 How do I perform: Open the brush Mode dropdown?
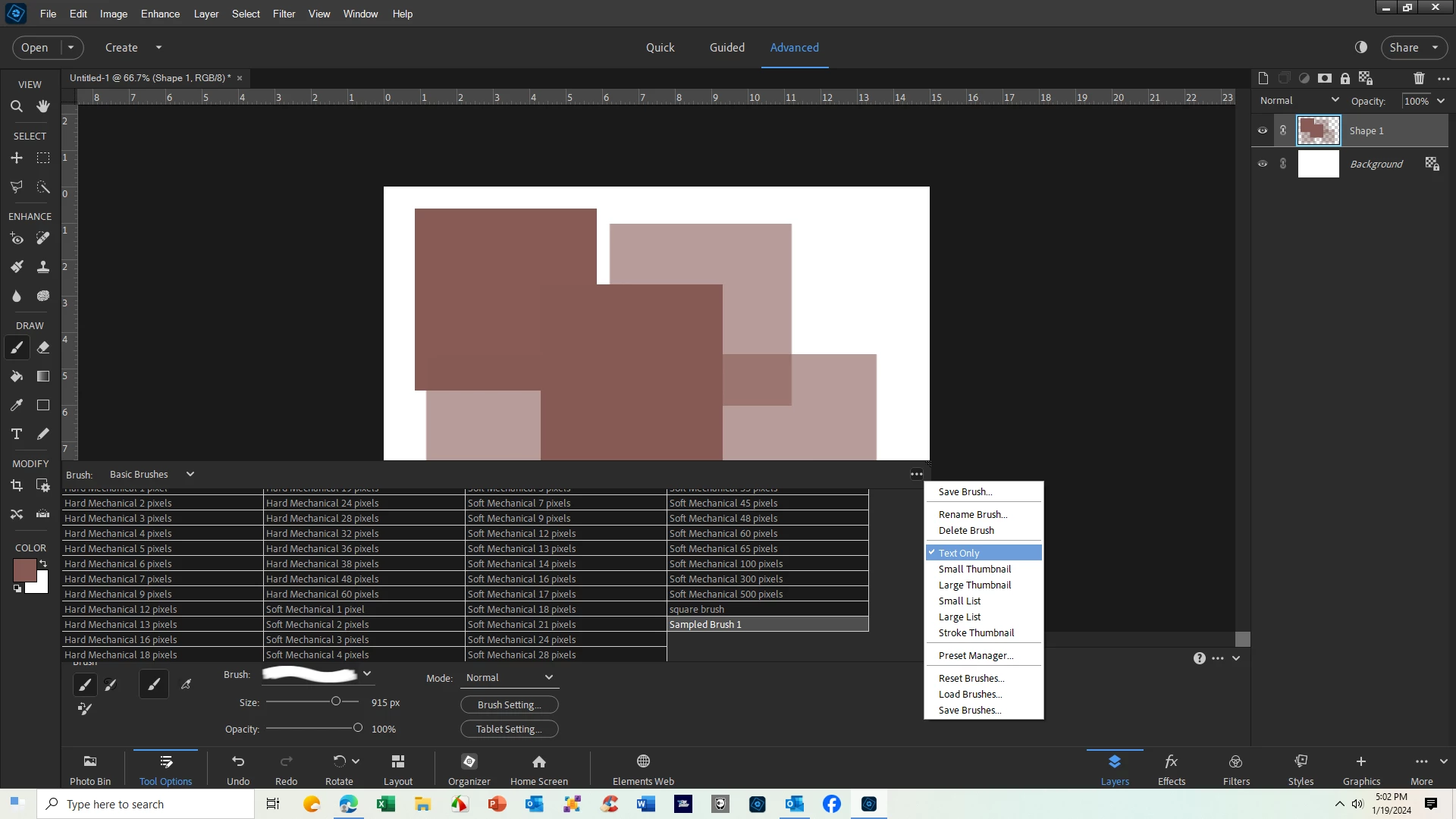pyautogui.click(x=510, y=678)
